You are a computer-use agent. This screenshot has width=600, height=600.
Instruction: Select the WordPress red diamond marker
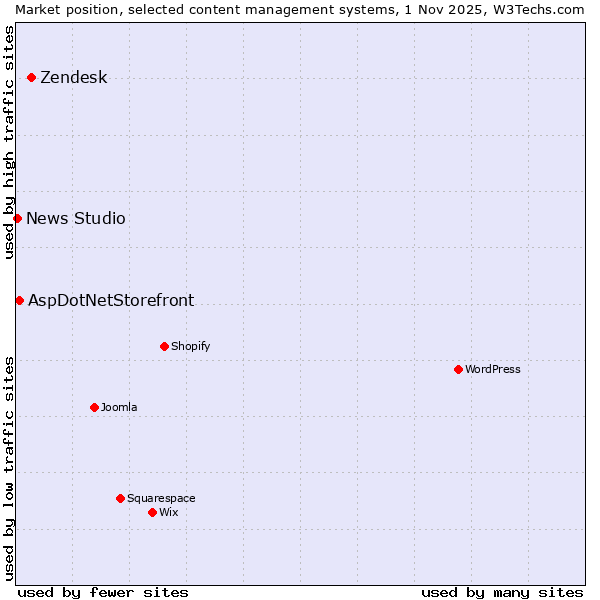(x=458, y=369)
